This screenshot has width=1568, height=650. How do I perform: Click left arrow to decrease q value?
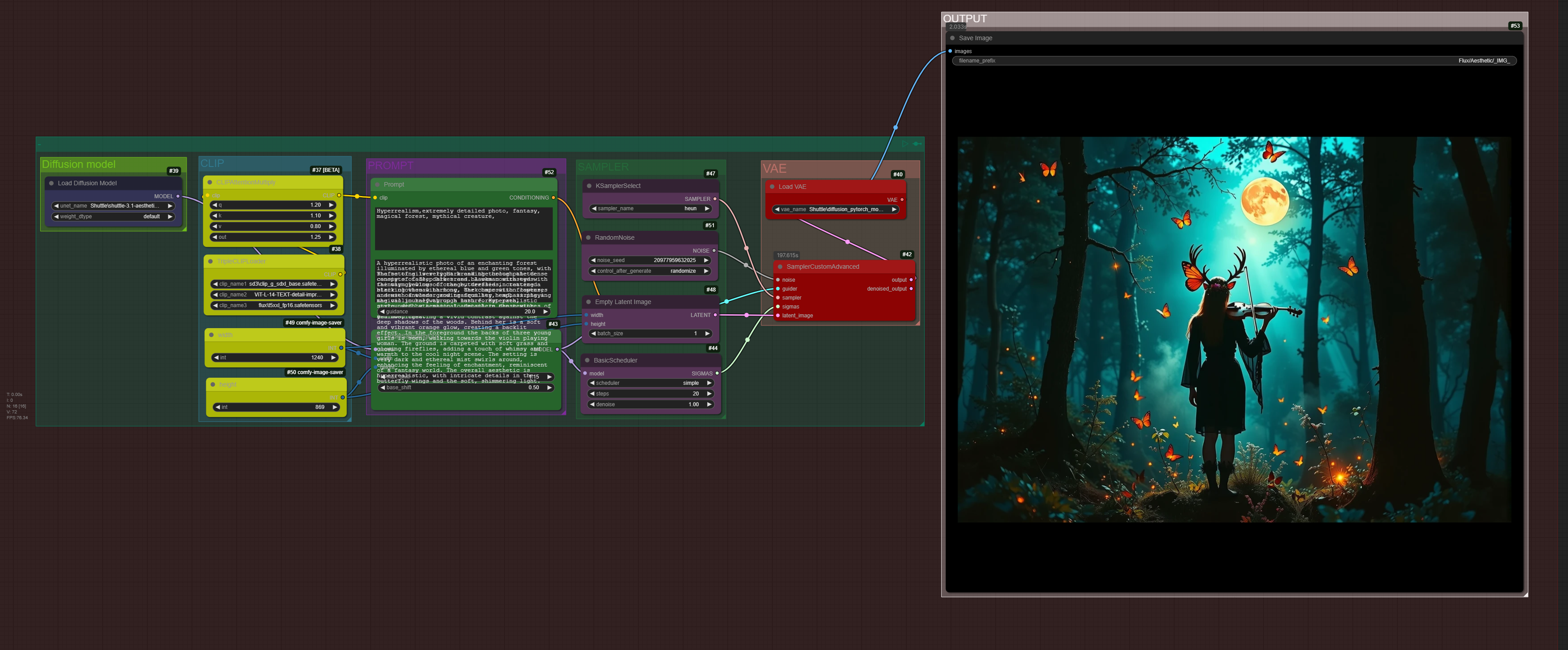click(214, 205)
